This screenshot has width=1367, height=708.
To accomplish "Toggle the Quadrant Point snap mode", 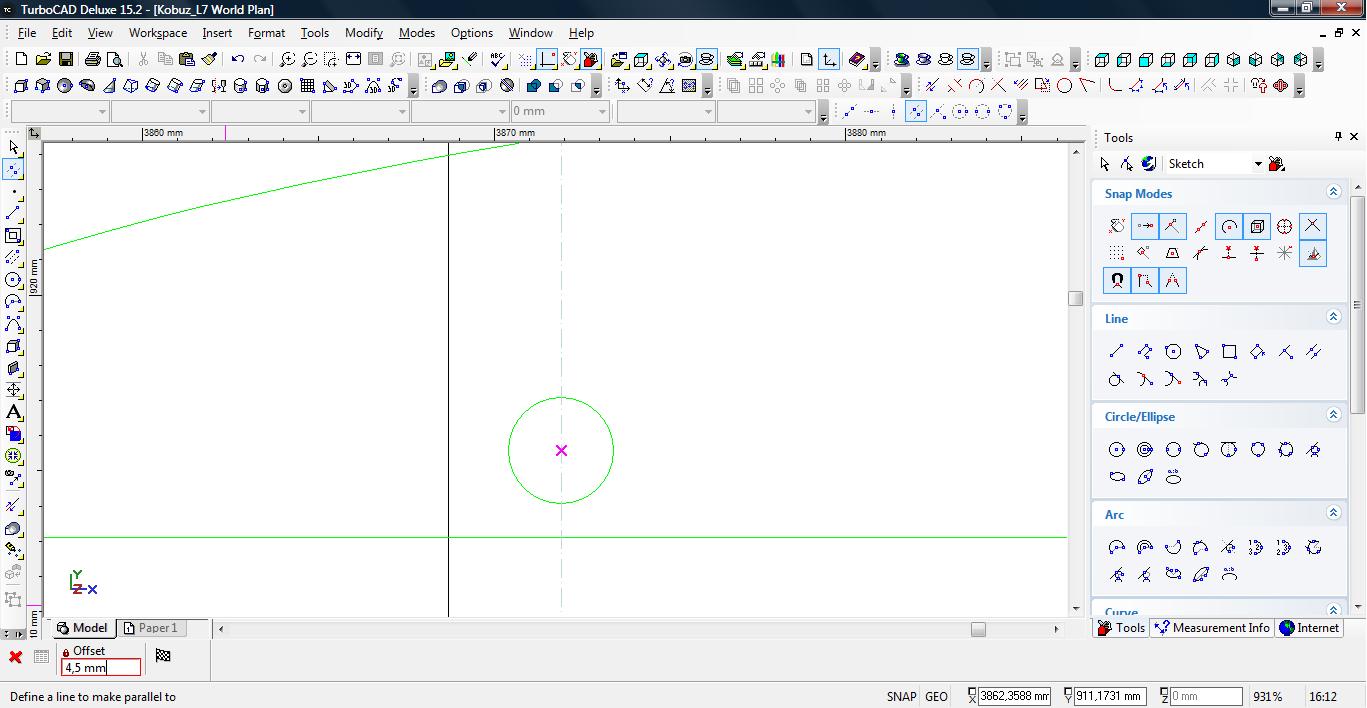I will click(x=1285, y=226).
